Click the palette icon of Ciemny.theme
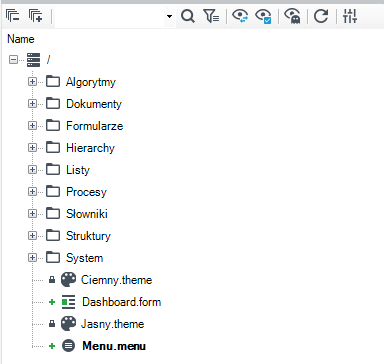Screen dimensions: 384x364 (x=68, y=280)
